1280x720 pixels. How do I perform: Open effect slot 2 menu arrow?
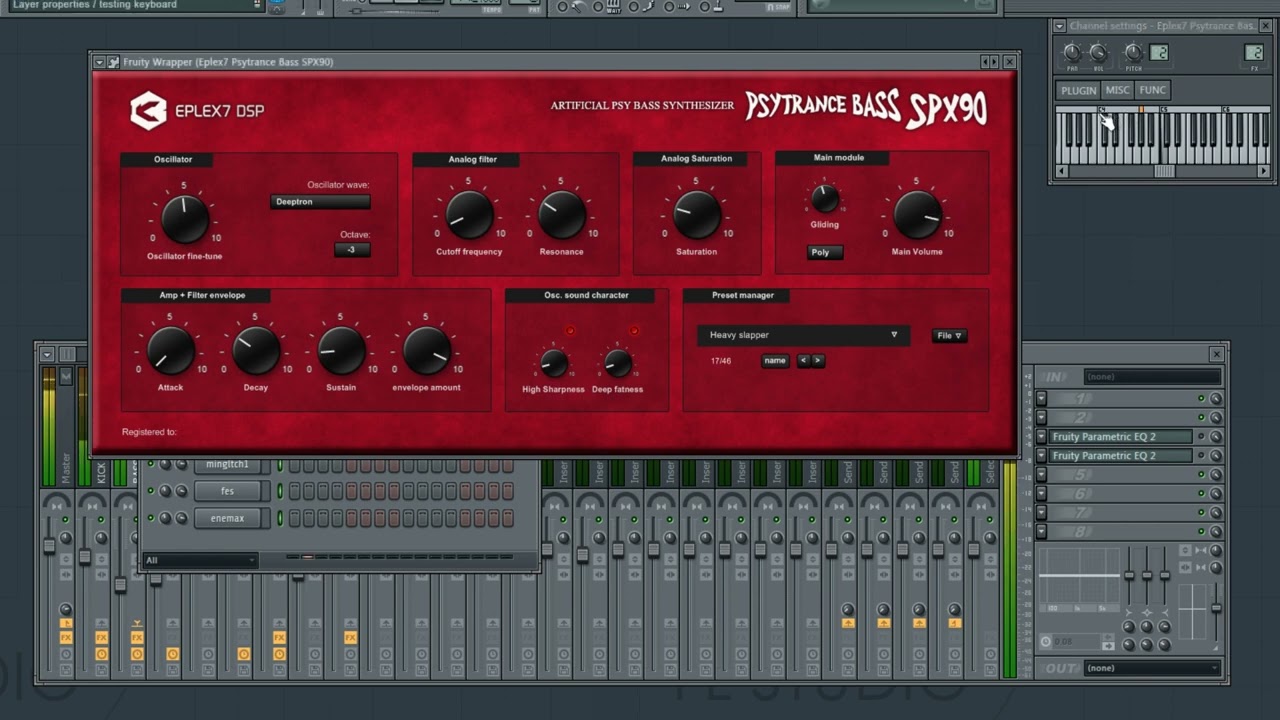pyautogui.click(x=1041, y=418)
